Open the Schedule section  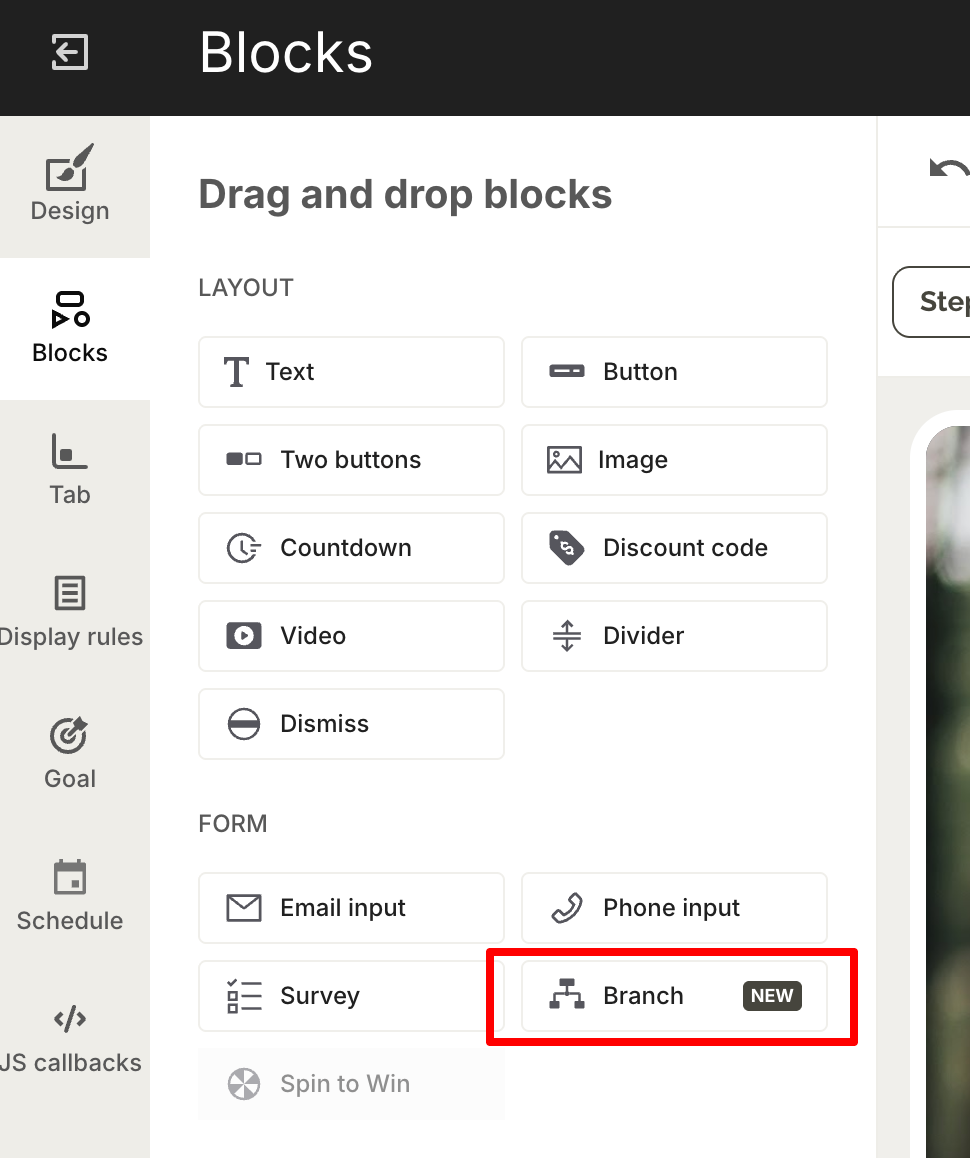coord(70,896)
